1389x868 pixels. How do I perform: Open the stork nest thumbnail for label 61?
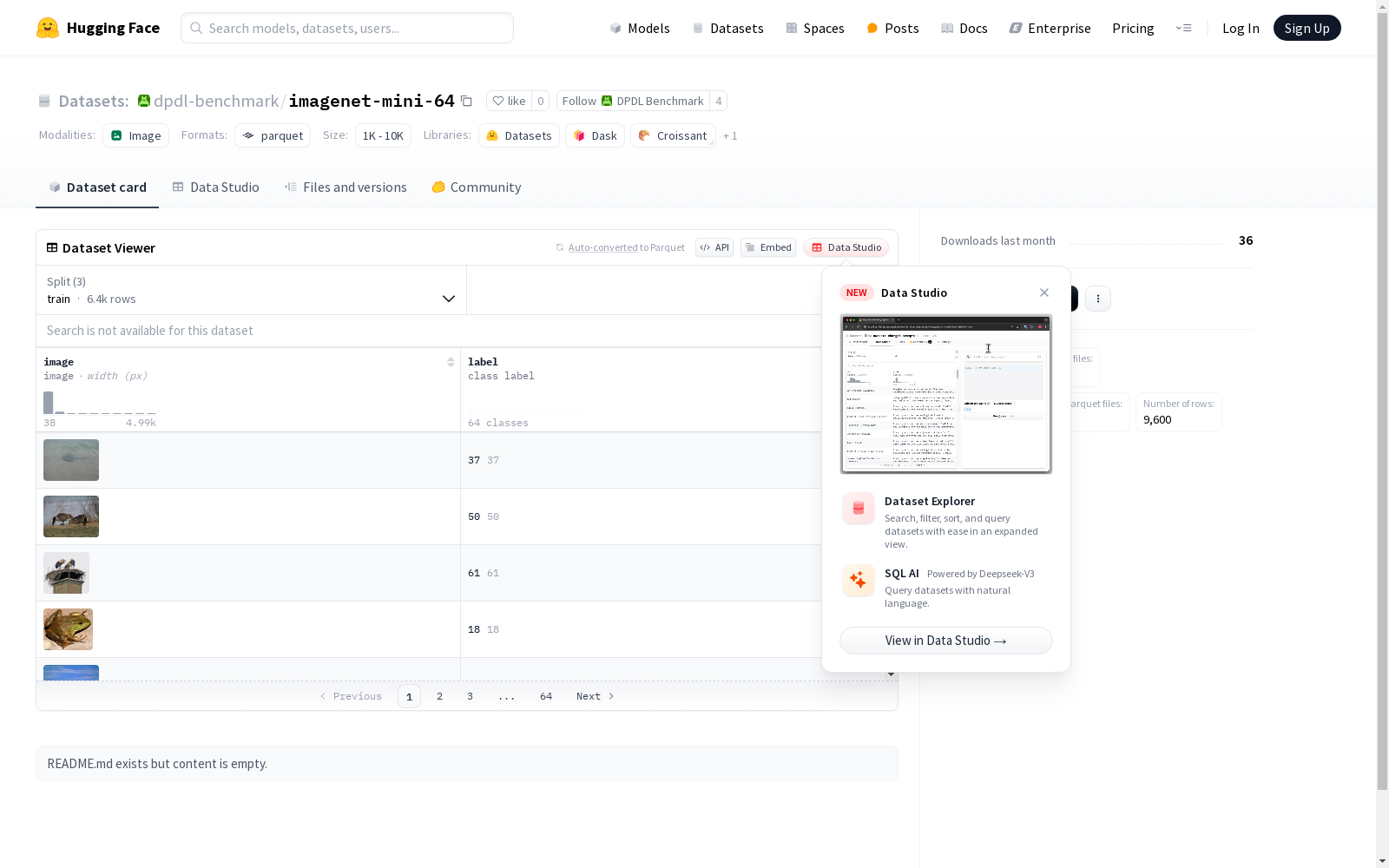coord(66,573)
